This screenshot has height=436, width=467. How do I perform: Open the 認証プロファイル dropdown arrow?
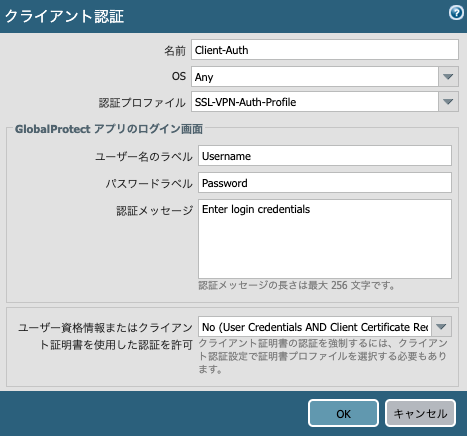448,102
